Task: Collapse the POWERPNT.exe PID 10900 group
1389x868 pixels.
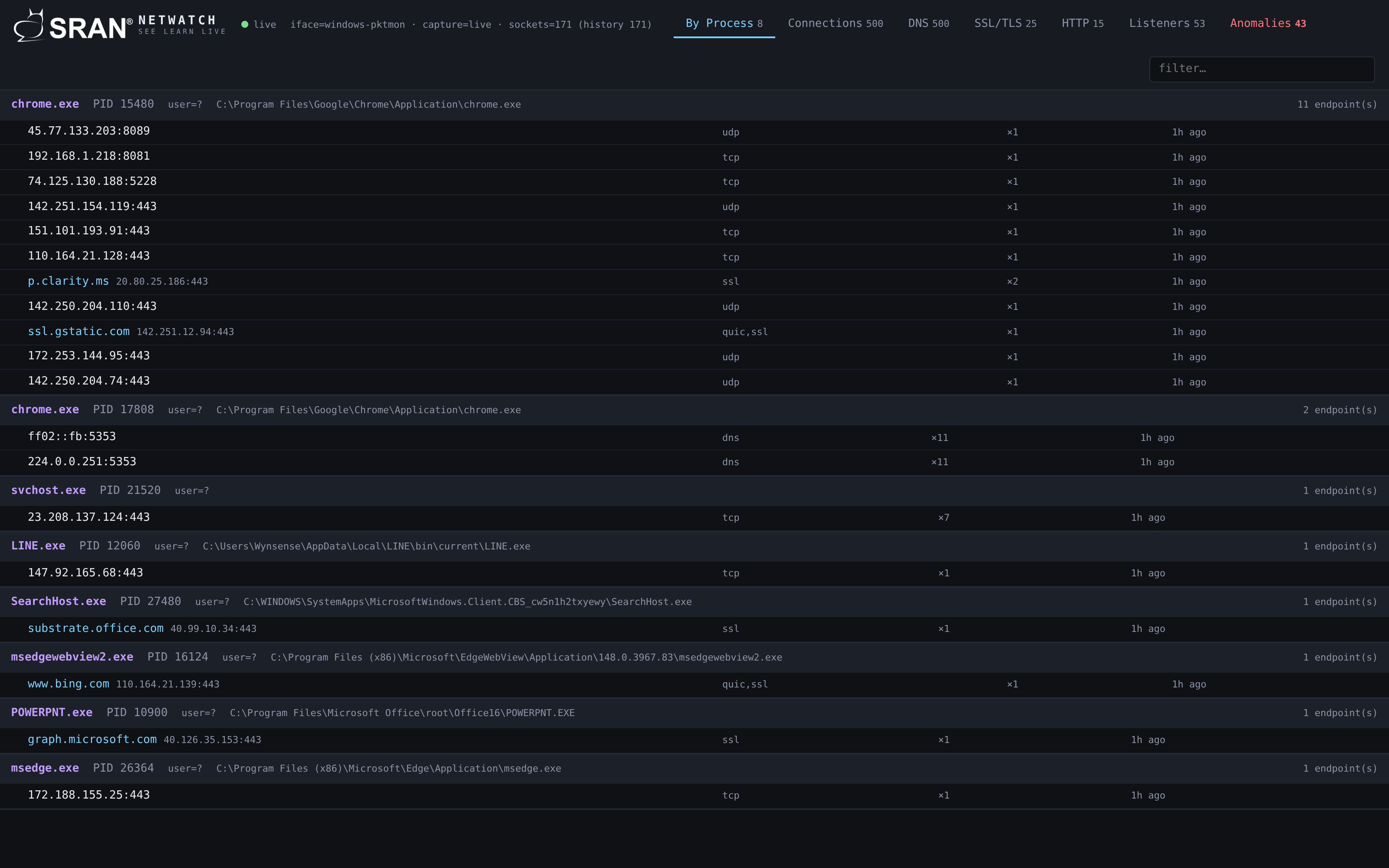Action: coord(694,713)
